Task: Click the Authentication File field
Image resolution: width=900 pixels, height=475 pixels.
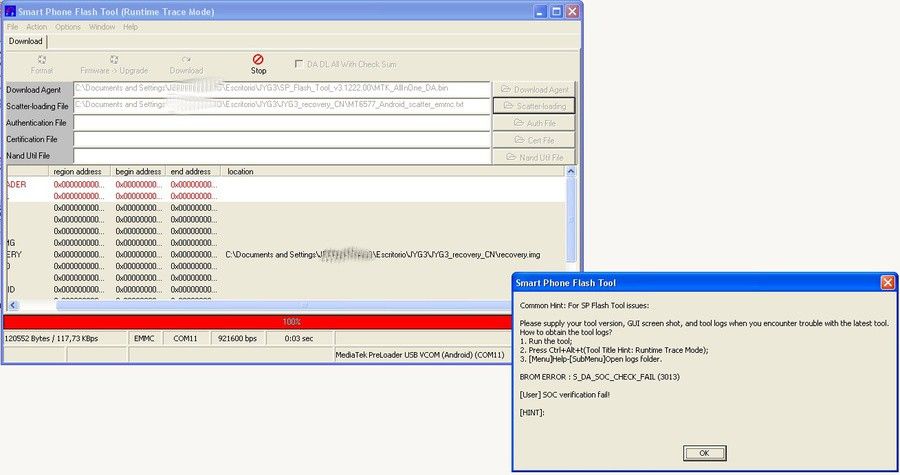Action: (282, 122)
